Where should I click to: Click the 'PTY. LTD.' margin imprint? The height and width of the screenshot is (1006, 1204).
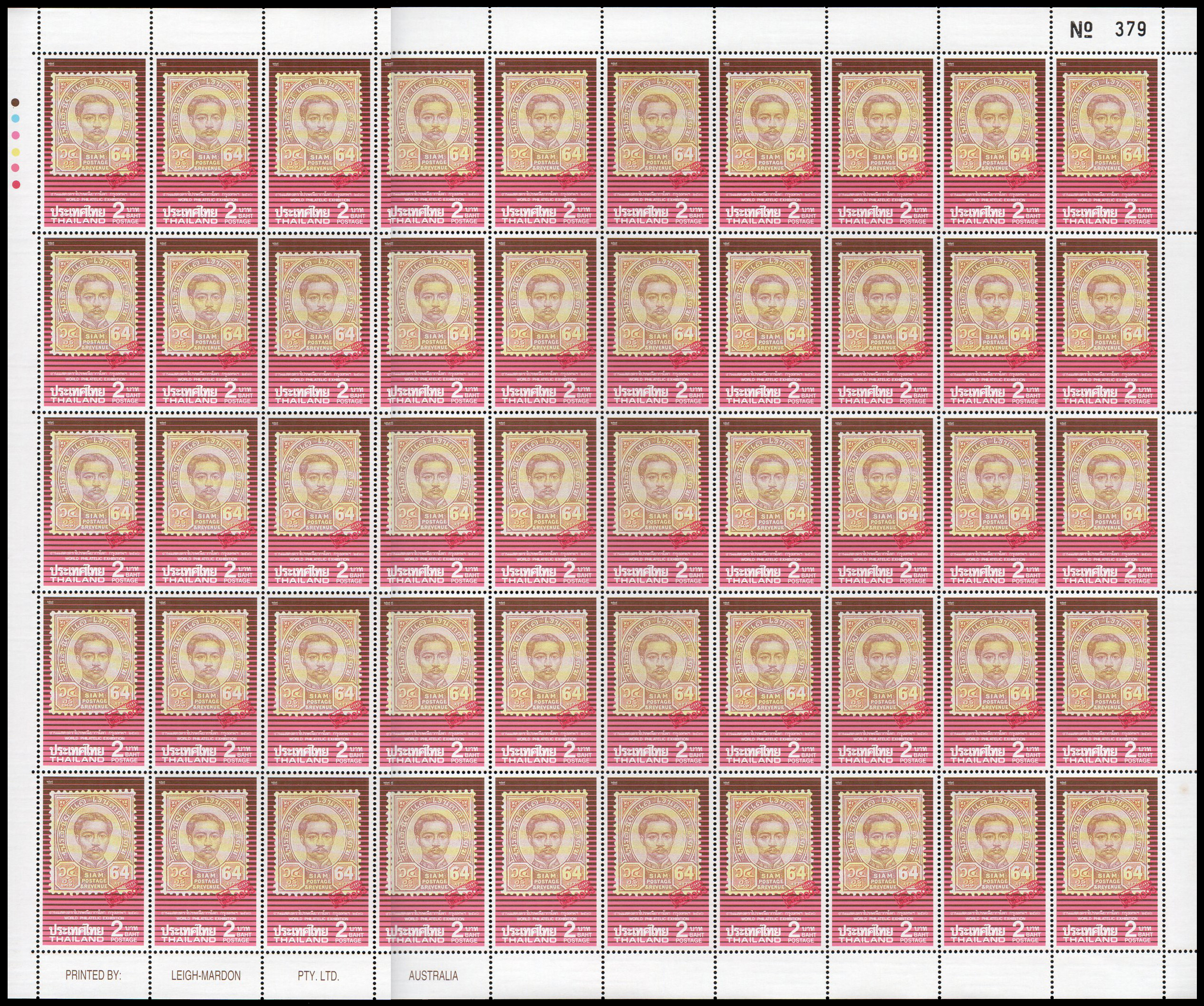318,976
